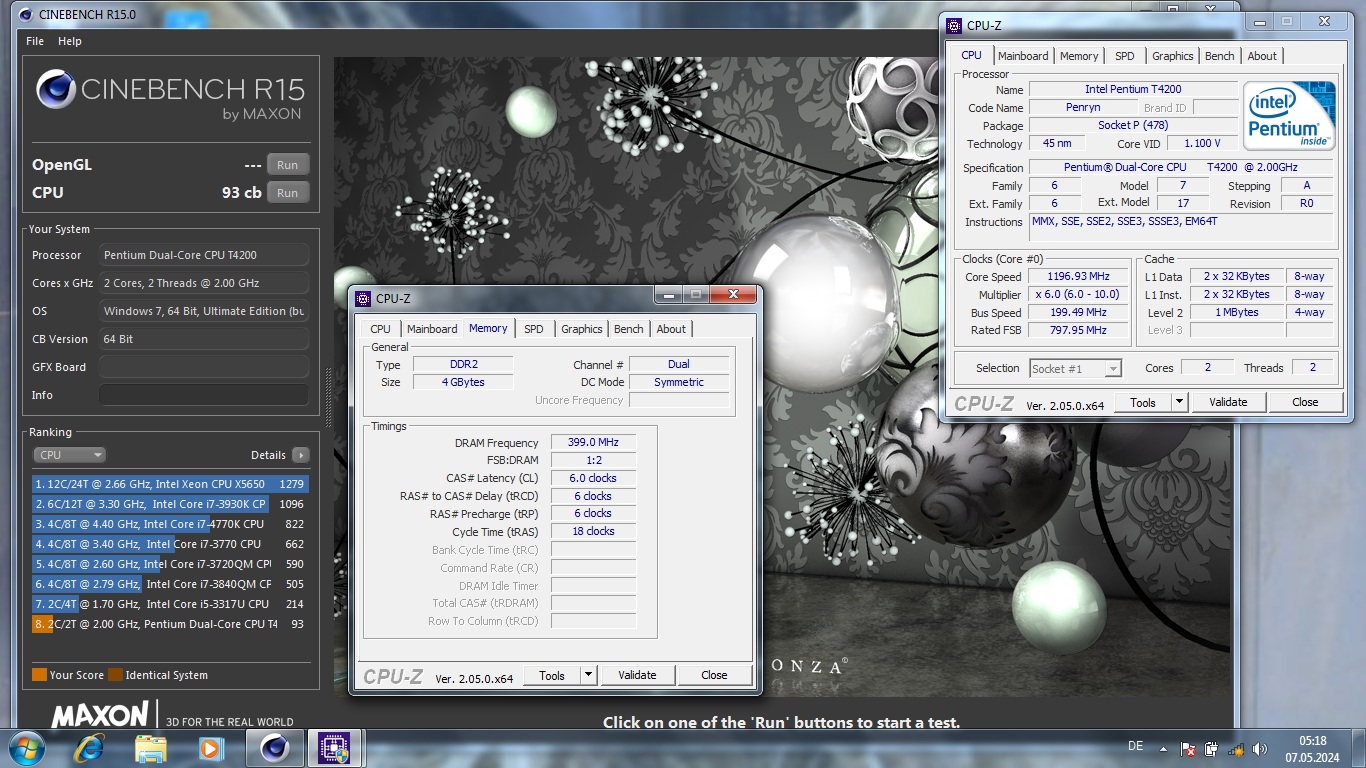The height and width of the screenshot is (768, 1366).
Task: Switch to CPU-Z via its taskbar icon
Action: point(334,748)
